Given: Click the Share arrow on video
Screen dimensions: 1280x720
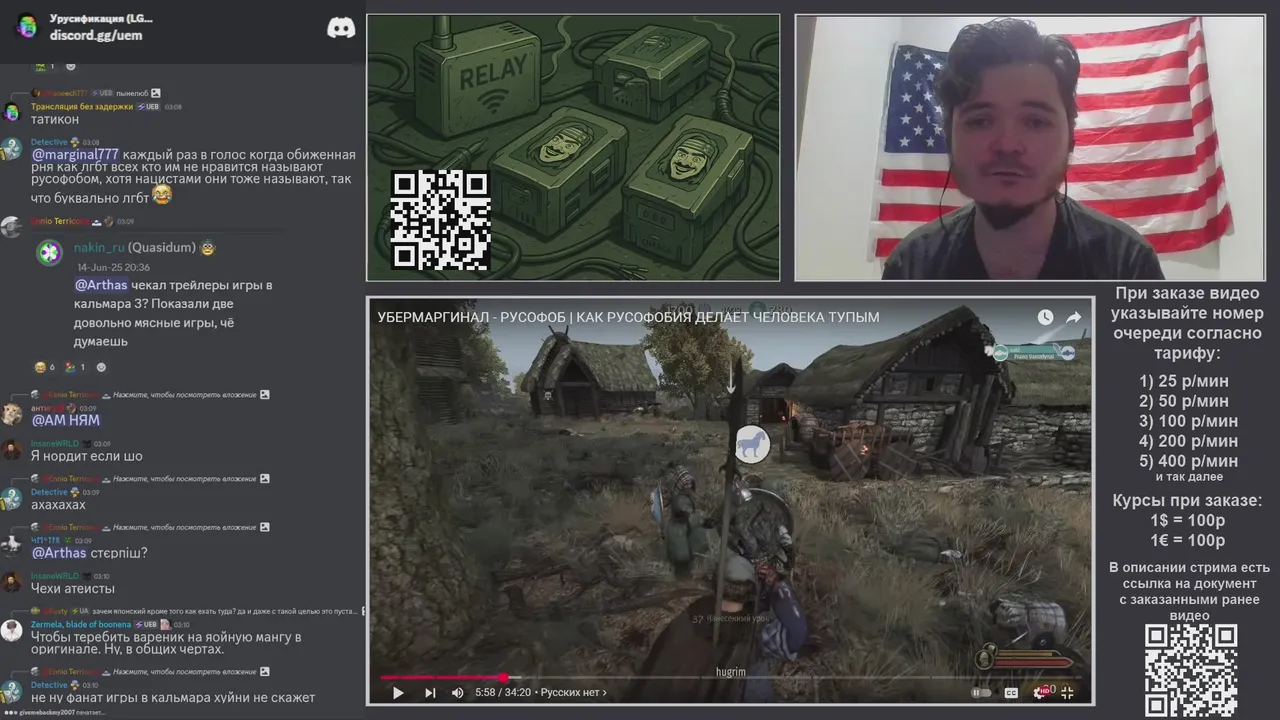Looking at the screenshot, I should [x=1073, y=317].
